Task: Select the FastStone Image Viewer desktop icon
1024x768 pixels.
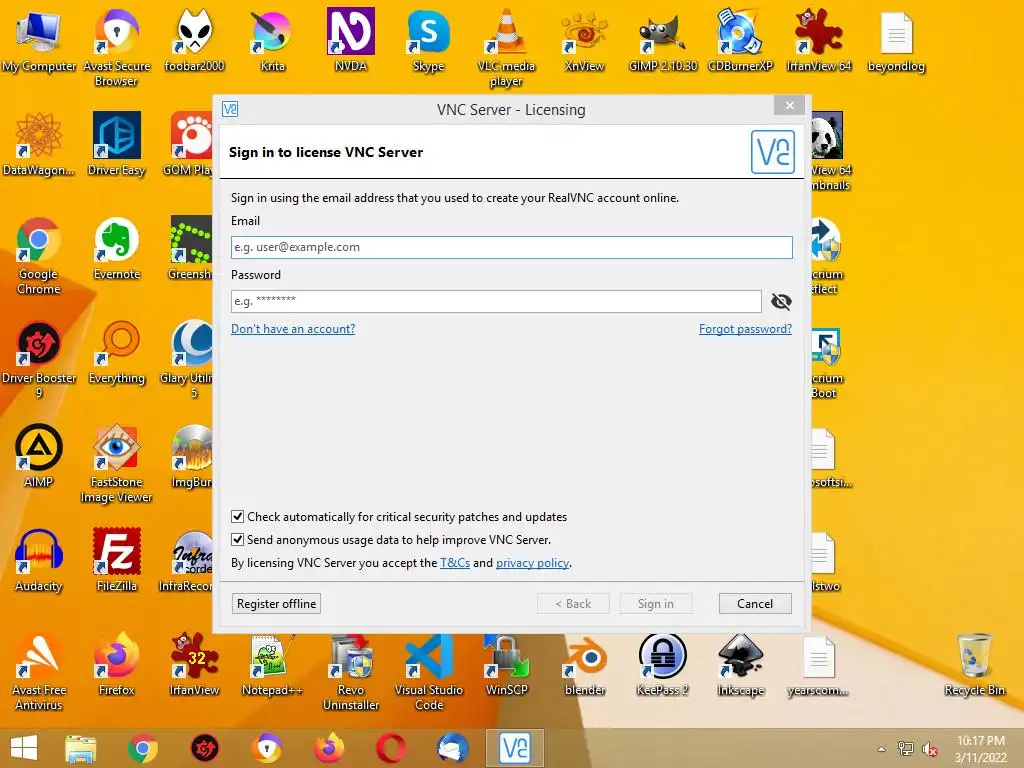Action: [116, 464]
